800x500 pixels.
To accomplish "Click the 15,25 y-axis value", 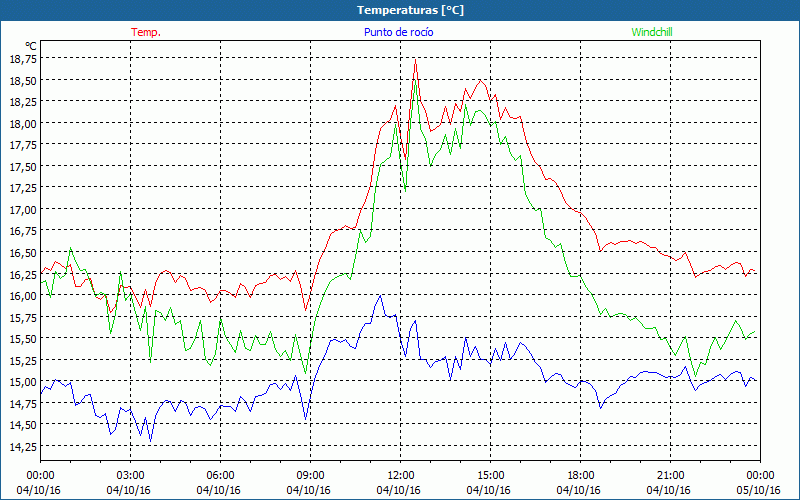I will [23, 360].
